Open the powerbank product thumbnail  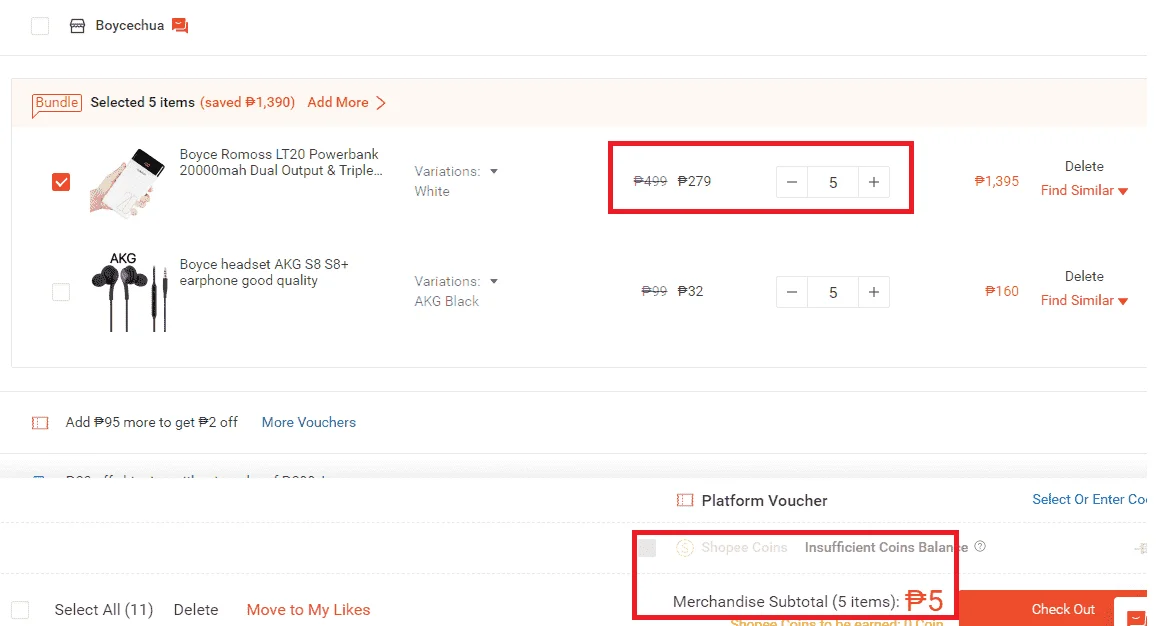127,182
